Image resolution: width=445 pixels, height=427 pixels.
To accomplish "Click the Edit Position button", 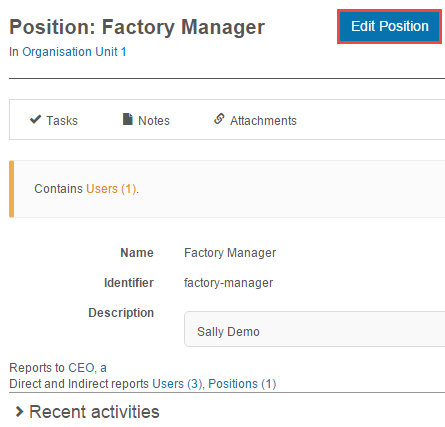I will coord(389,27).
